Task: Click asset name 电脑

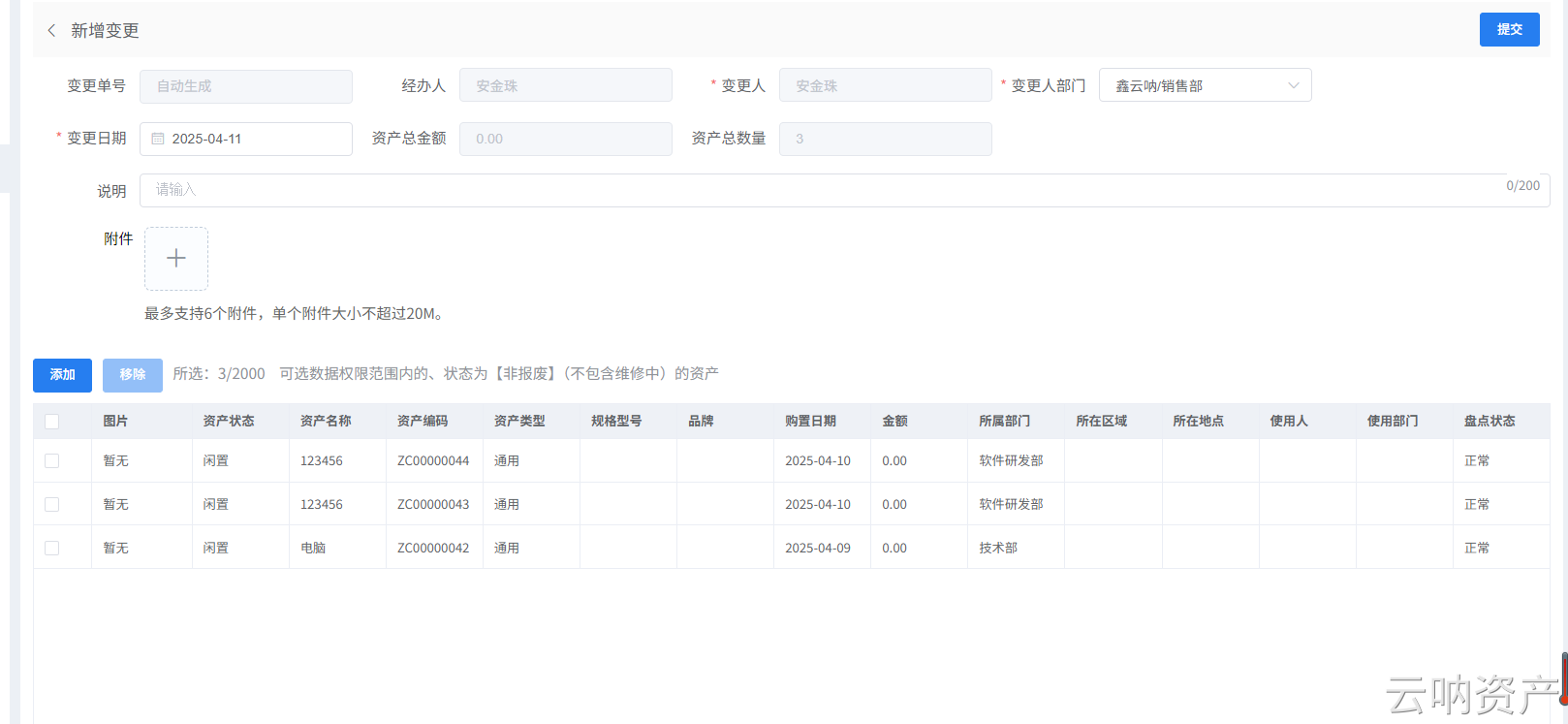Action: (313, 549)
